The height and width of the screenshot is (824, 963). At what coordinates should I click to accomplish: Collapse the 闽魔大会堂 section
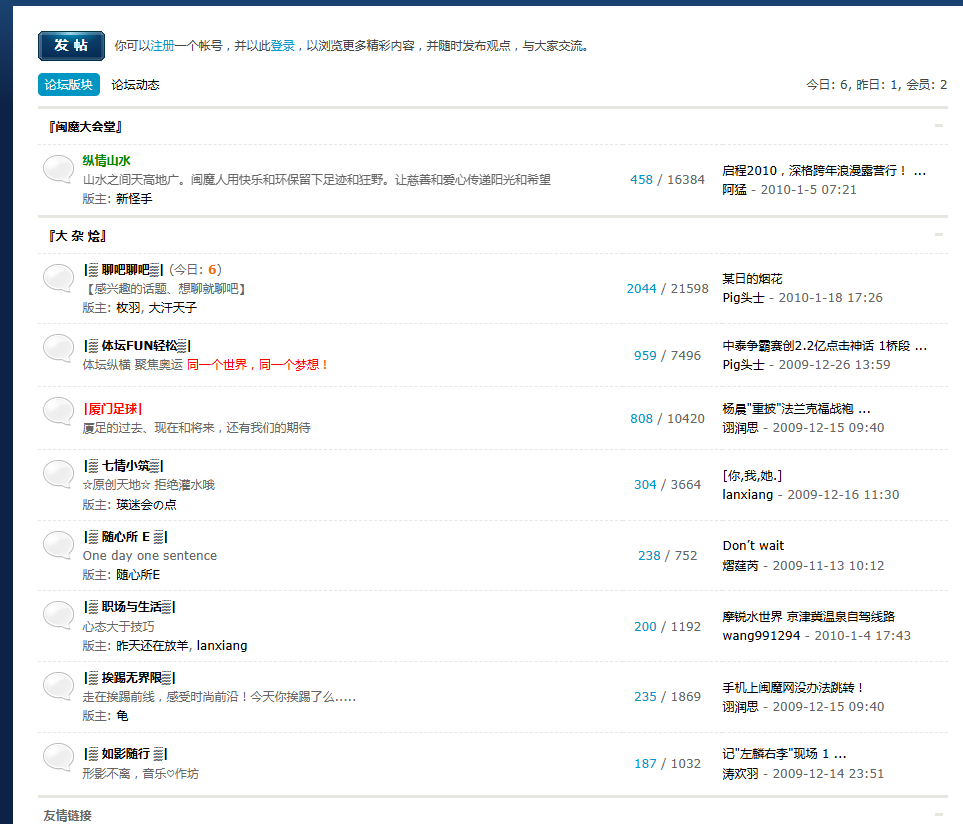click(x=938, y=126)
